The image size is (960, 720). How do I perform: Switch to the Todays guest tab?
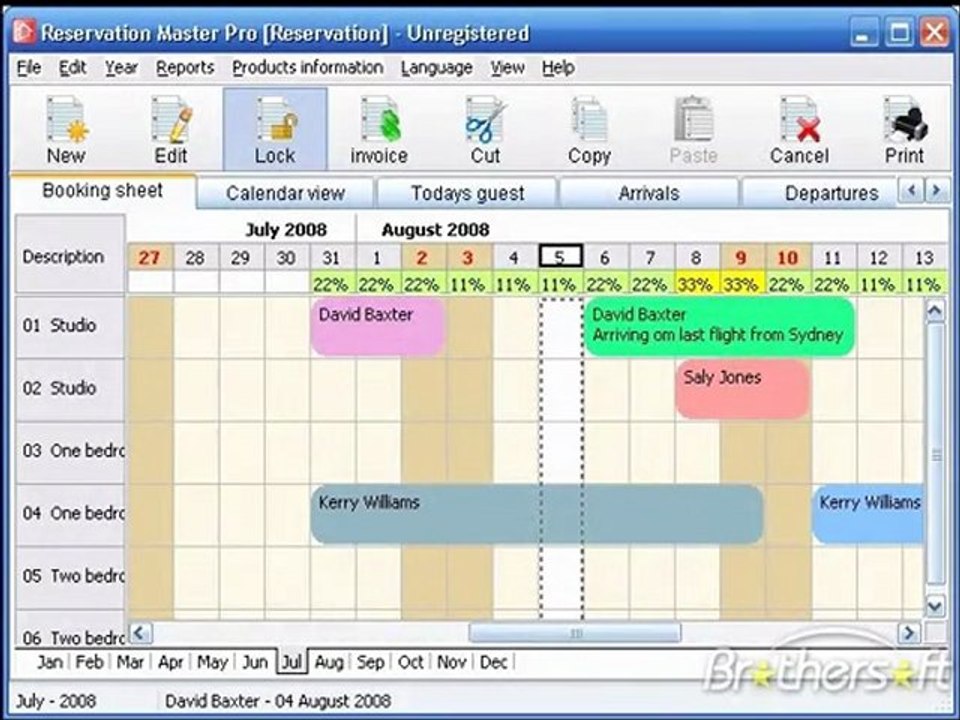coord(468,193)
